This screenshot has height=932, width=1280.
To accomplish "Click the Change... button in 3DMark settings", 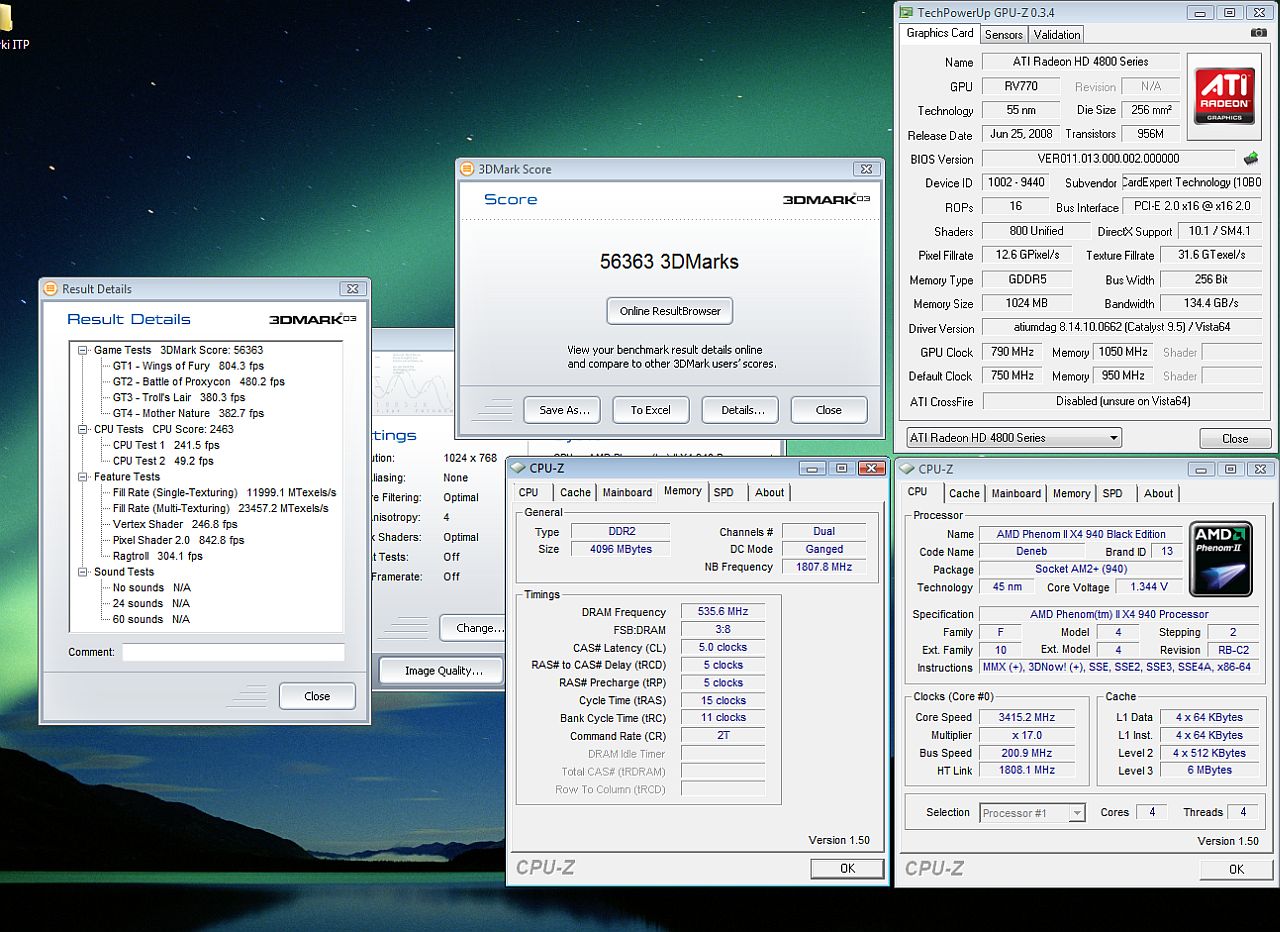I will point(473,628).
